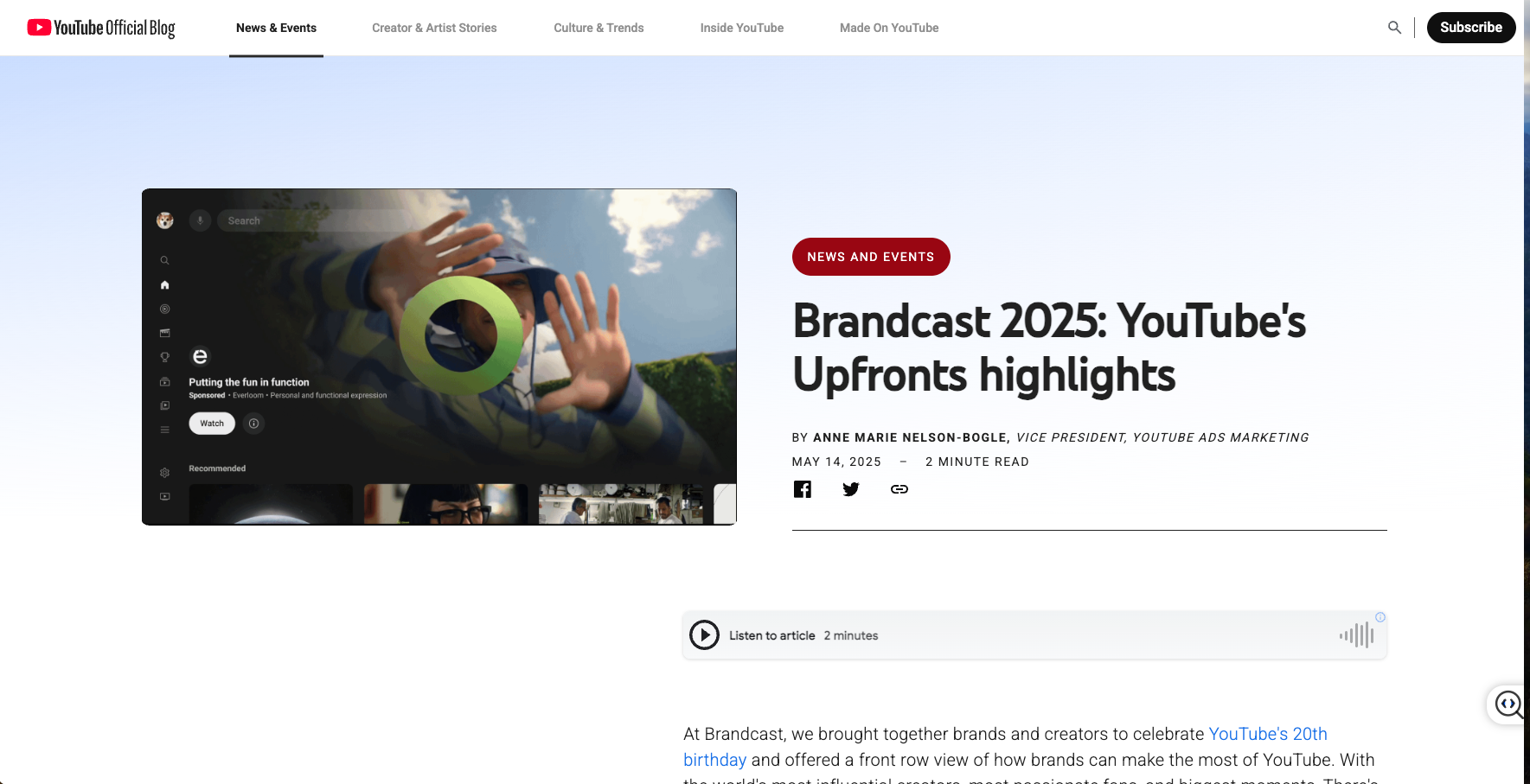Click the audio info icon near waveform
This screenshot has width=1530, height=784.
pos(1380,617)
